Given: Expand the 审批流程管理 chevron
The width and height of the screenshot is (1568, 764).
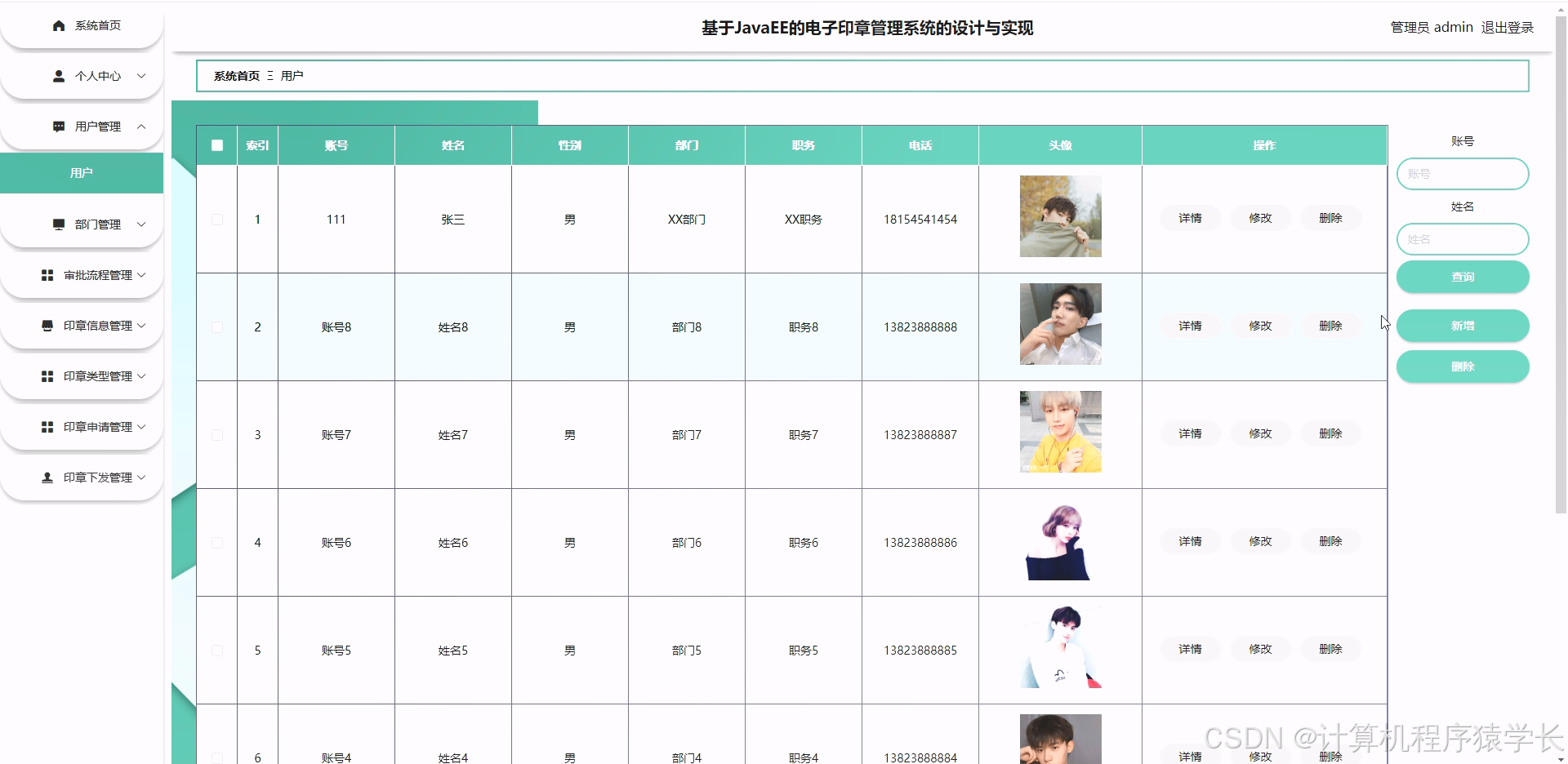Looking at the screenshot, I should pos(141,275).
